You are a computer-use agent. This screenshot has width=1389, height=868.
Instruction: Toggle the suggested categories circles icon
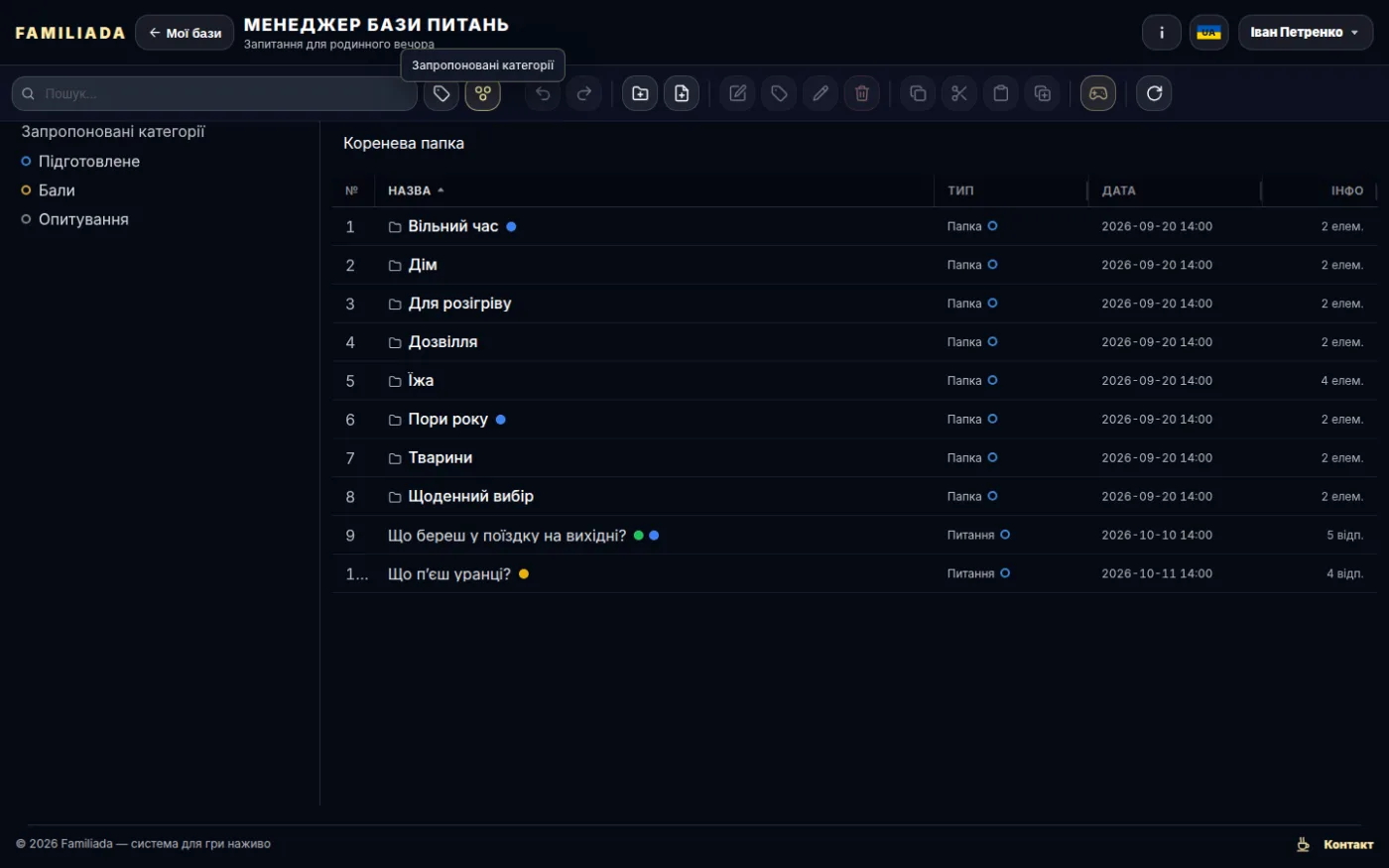[483, 93]
